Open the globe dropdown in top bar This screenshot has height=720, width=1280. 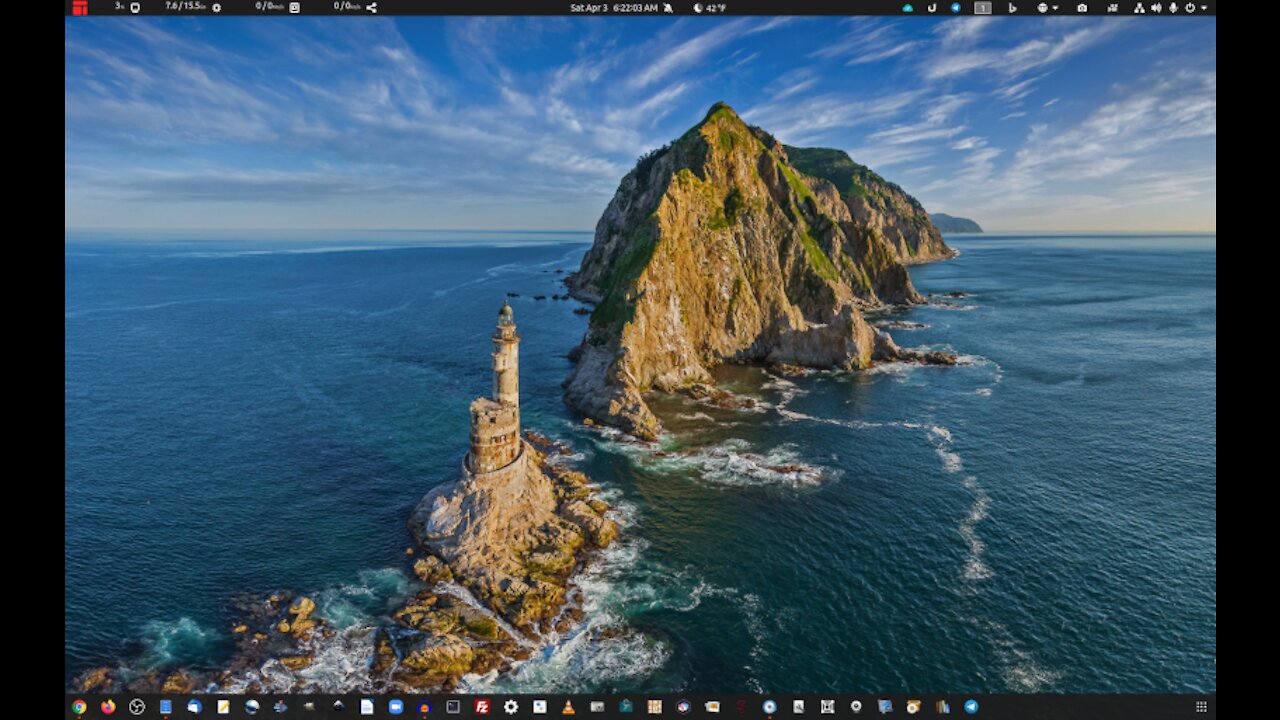click(1048, 8)
